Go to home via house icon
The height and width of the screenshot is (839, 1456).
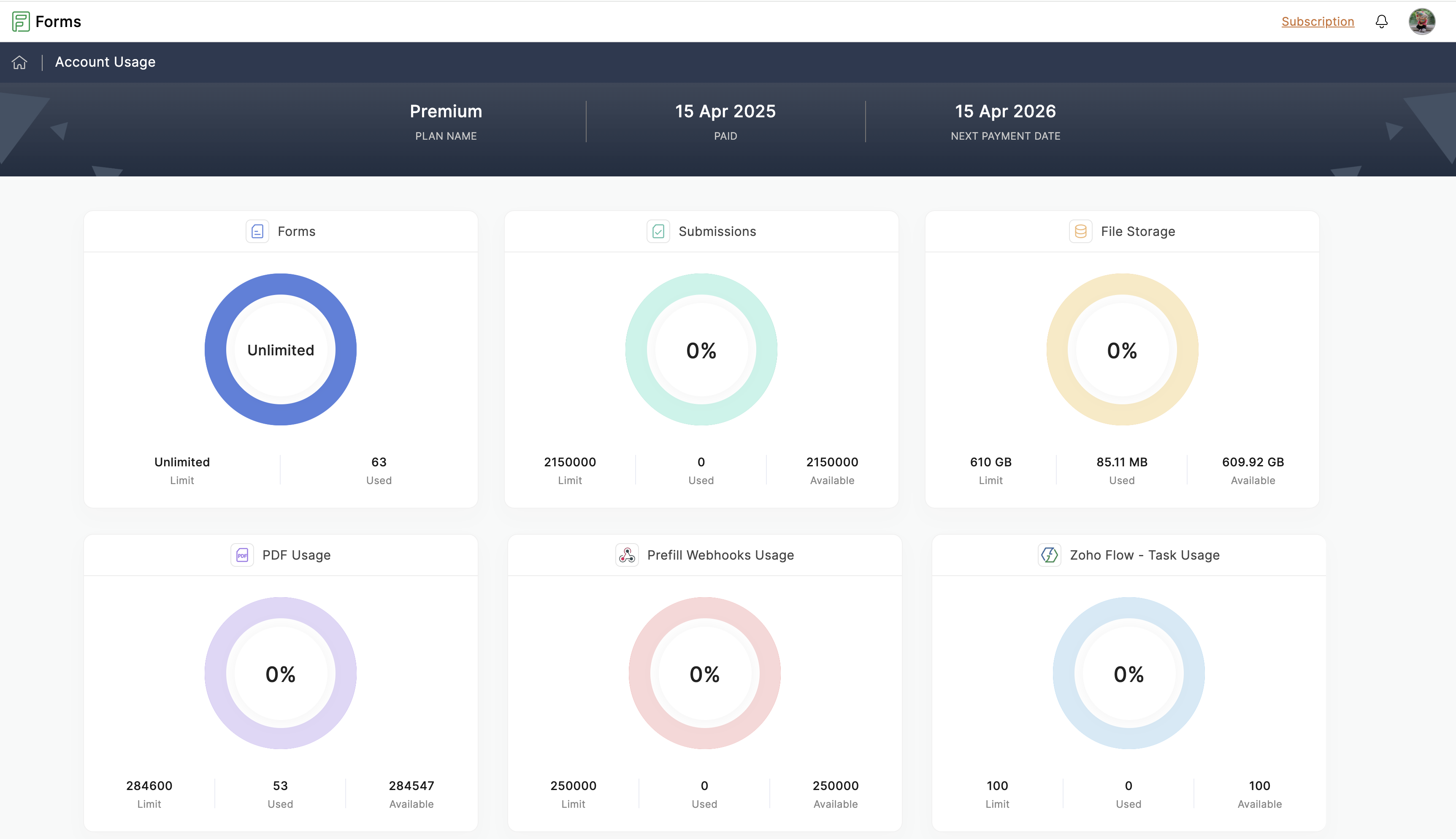pos(19,62)
